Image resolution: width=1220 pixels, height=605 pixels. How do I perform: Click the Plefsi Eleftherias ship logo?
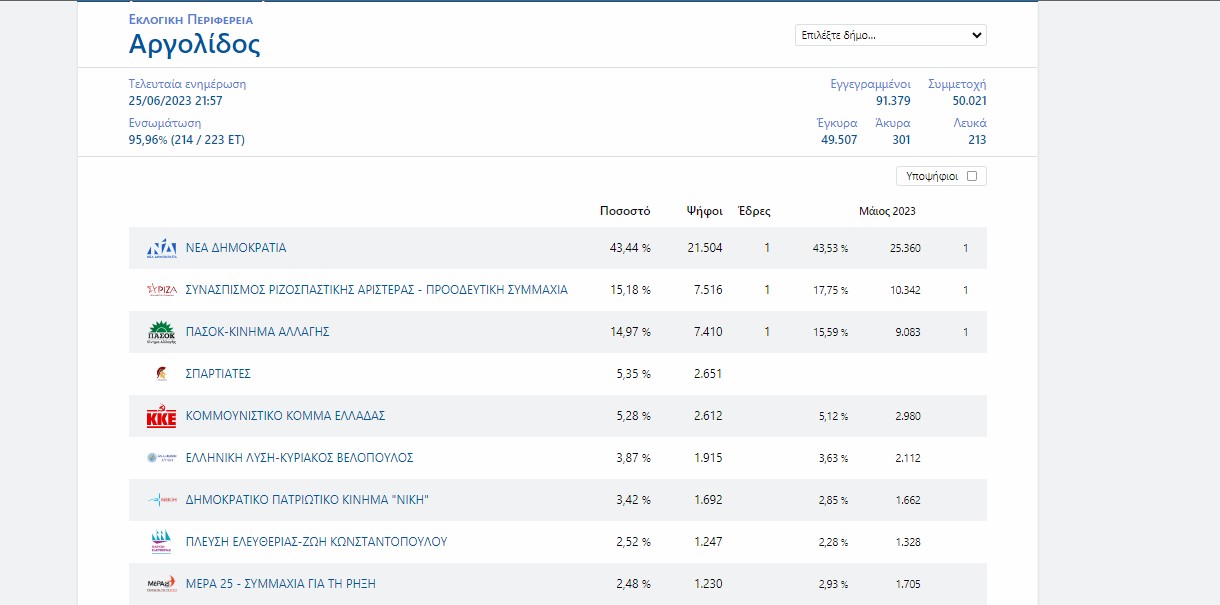point(161,542)
